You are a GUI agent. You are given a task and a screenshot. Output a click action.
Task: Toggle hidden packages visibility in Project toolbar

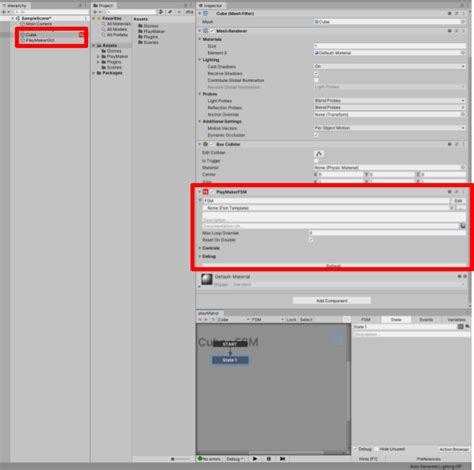pyautogui.click(x=189, y=12)
